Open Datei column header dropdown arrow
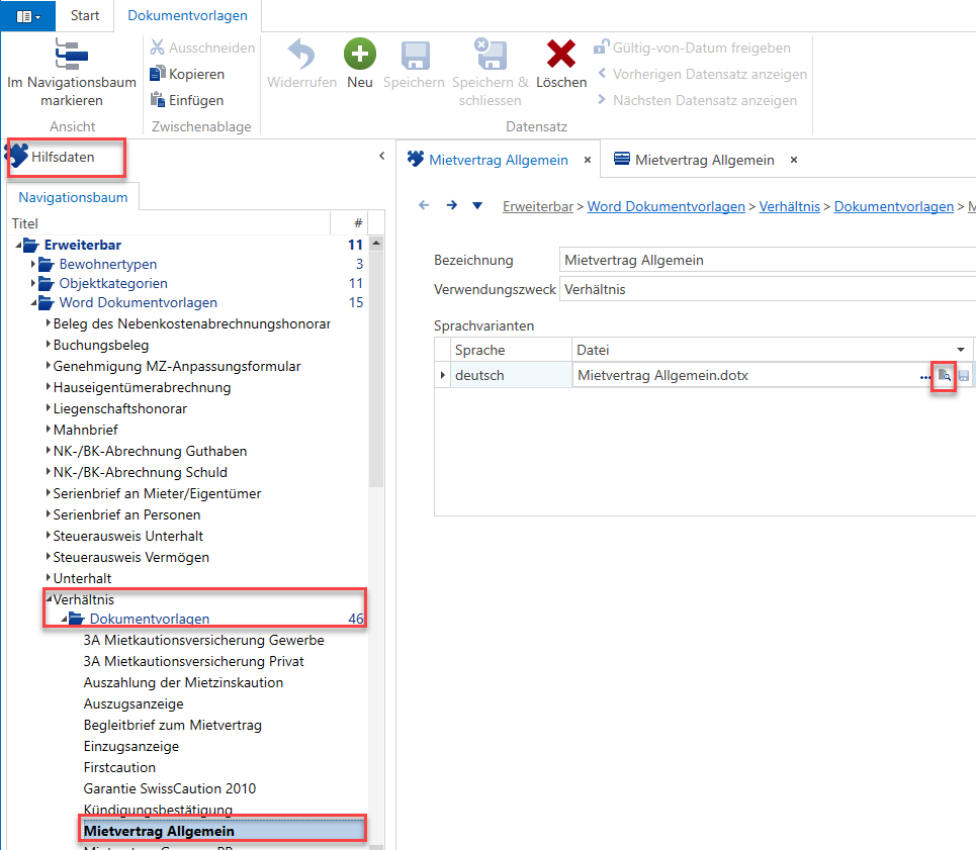 click(960, 350)
